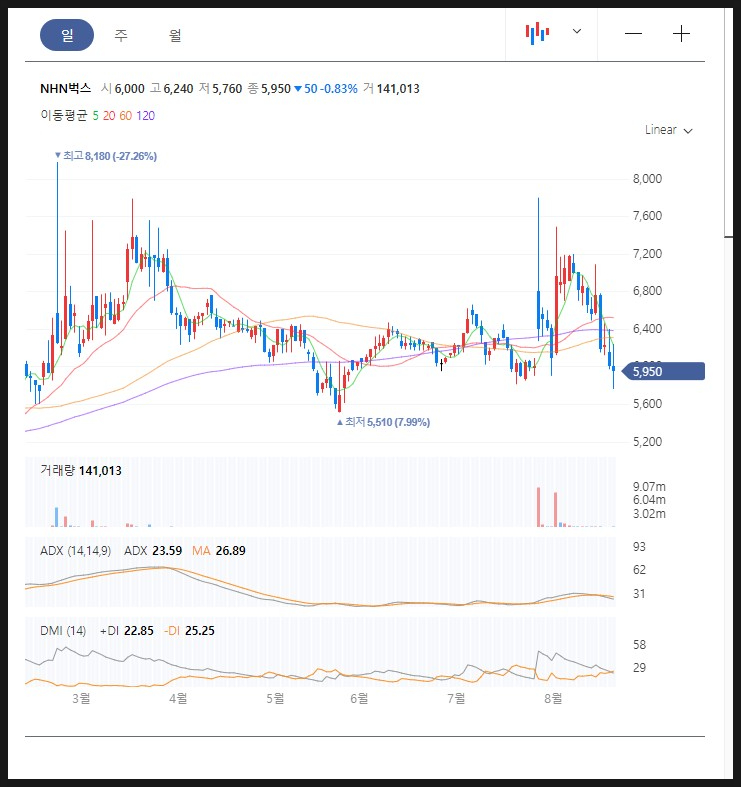
Task: Click the 거래량 141,013 volume label
Action: pos(81,471)
